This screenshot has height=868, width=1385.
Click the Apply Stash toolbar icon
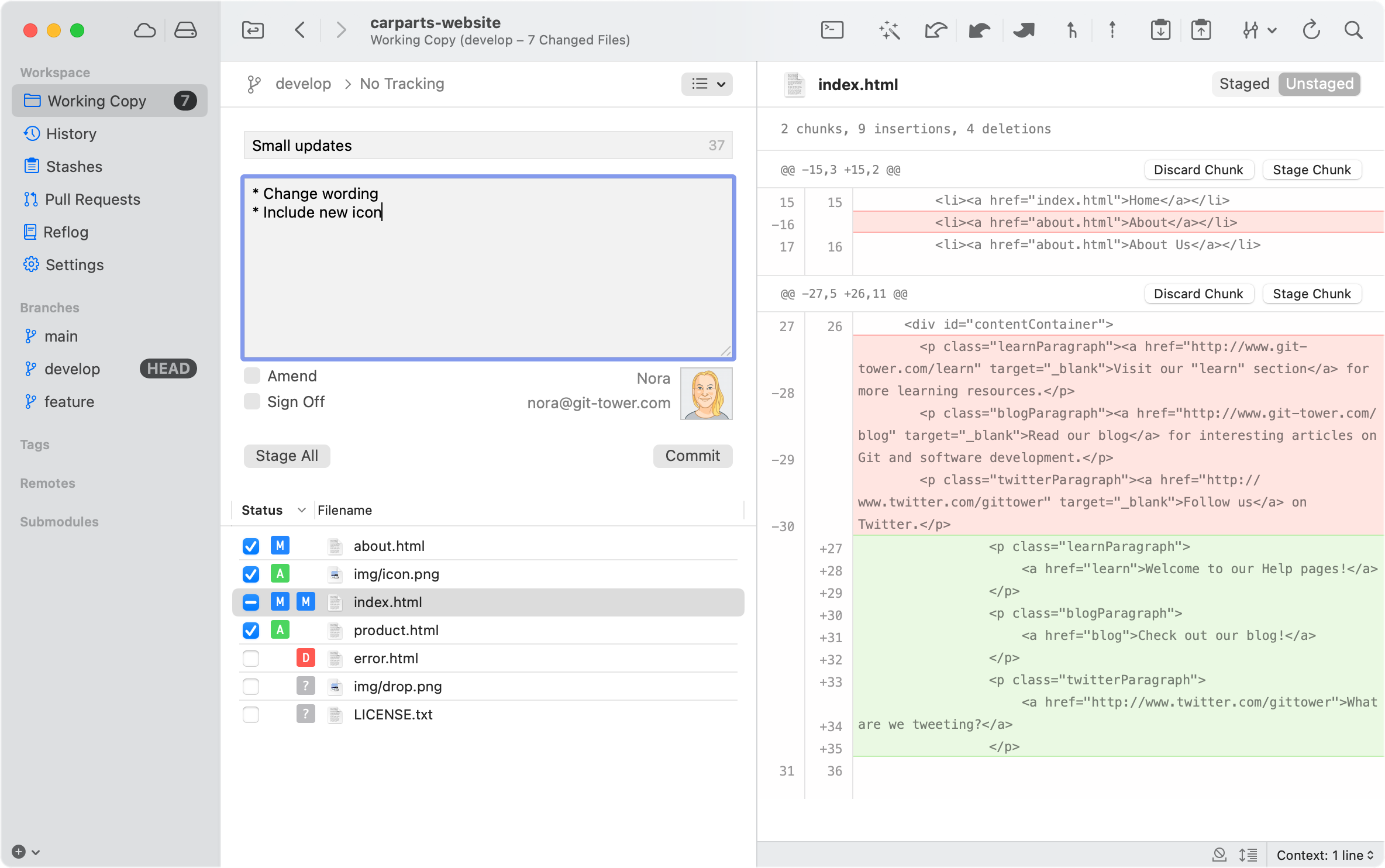coord(1201,30)
